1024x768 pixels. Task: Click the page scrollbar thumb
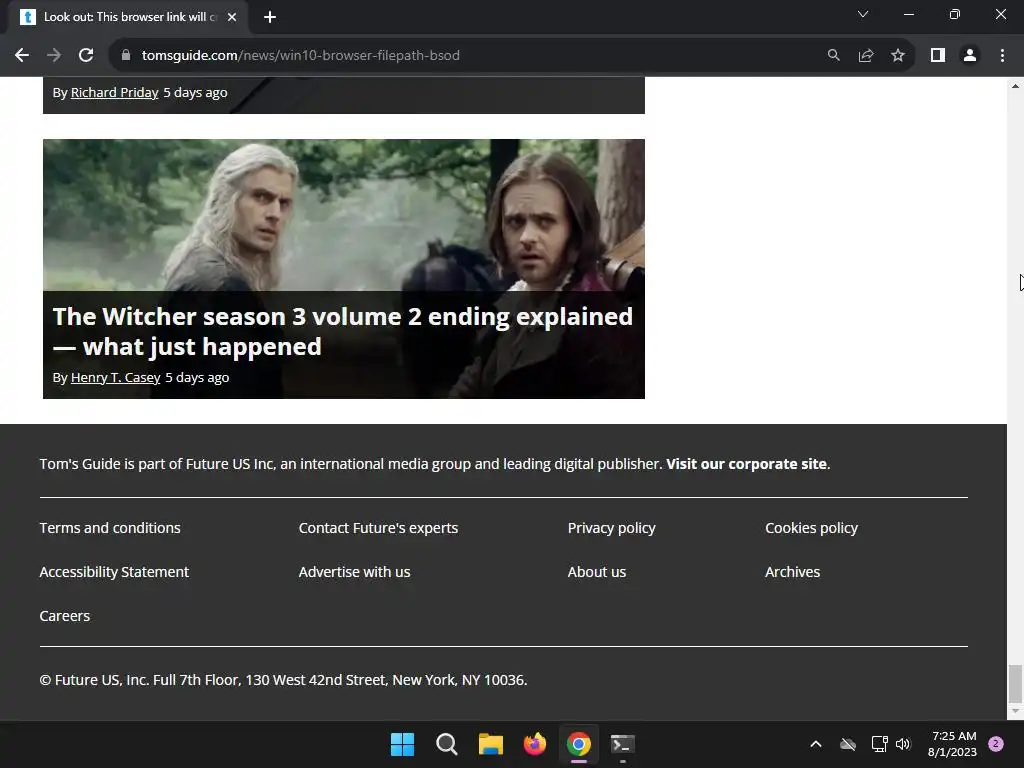tap(1015, 682)
